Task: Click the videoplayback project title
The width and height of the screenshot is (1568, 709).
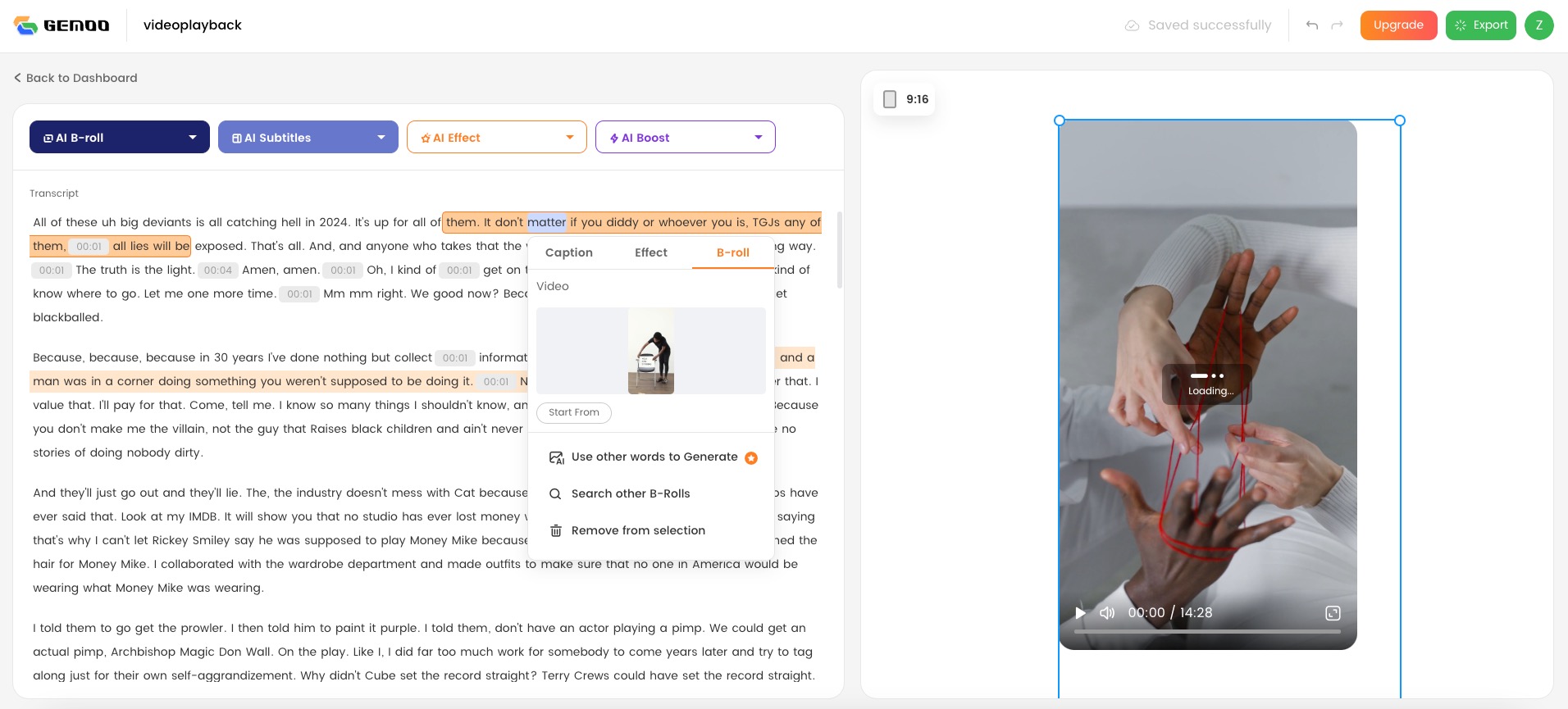Action: (x=193, y=25)
